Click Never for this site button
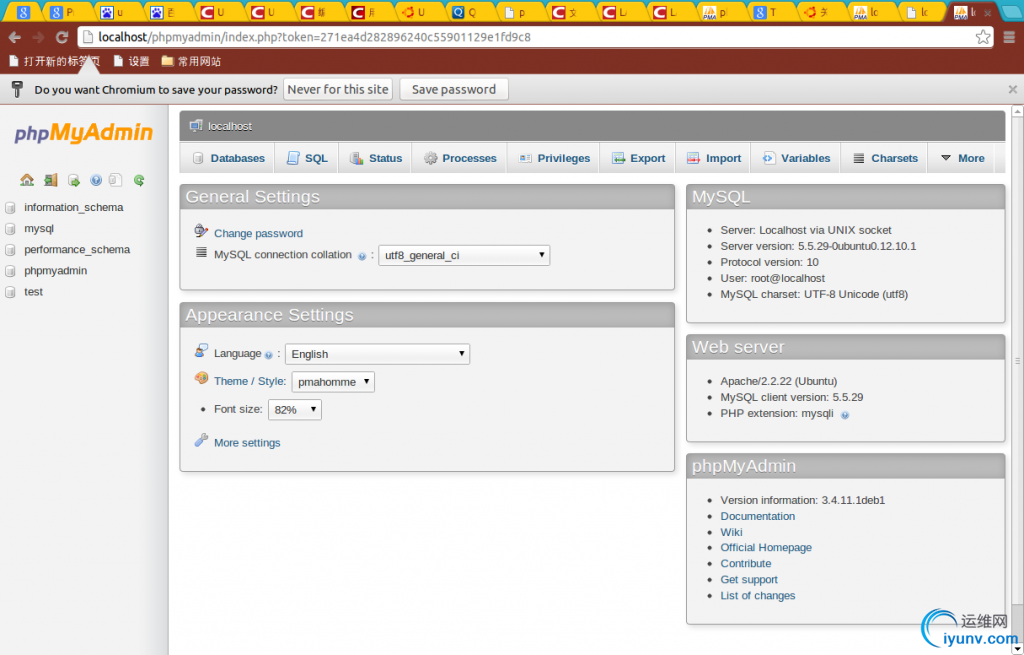 [x=338, y=89]
